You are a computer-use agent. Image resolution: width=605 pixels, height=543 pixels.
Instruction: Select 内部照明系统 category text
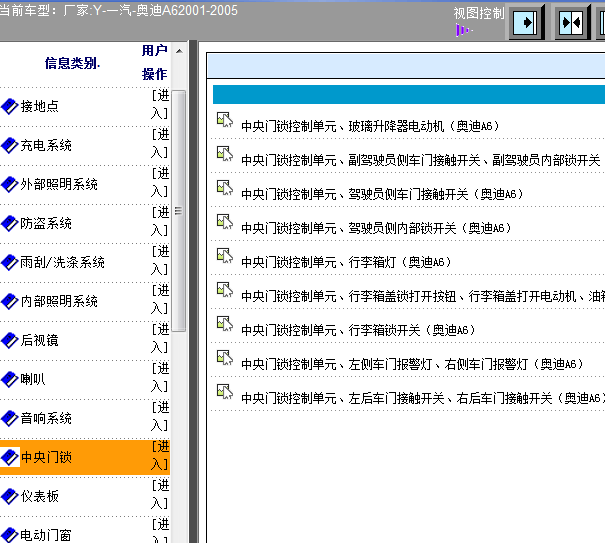tap(59, 301)
